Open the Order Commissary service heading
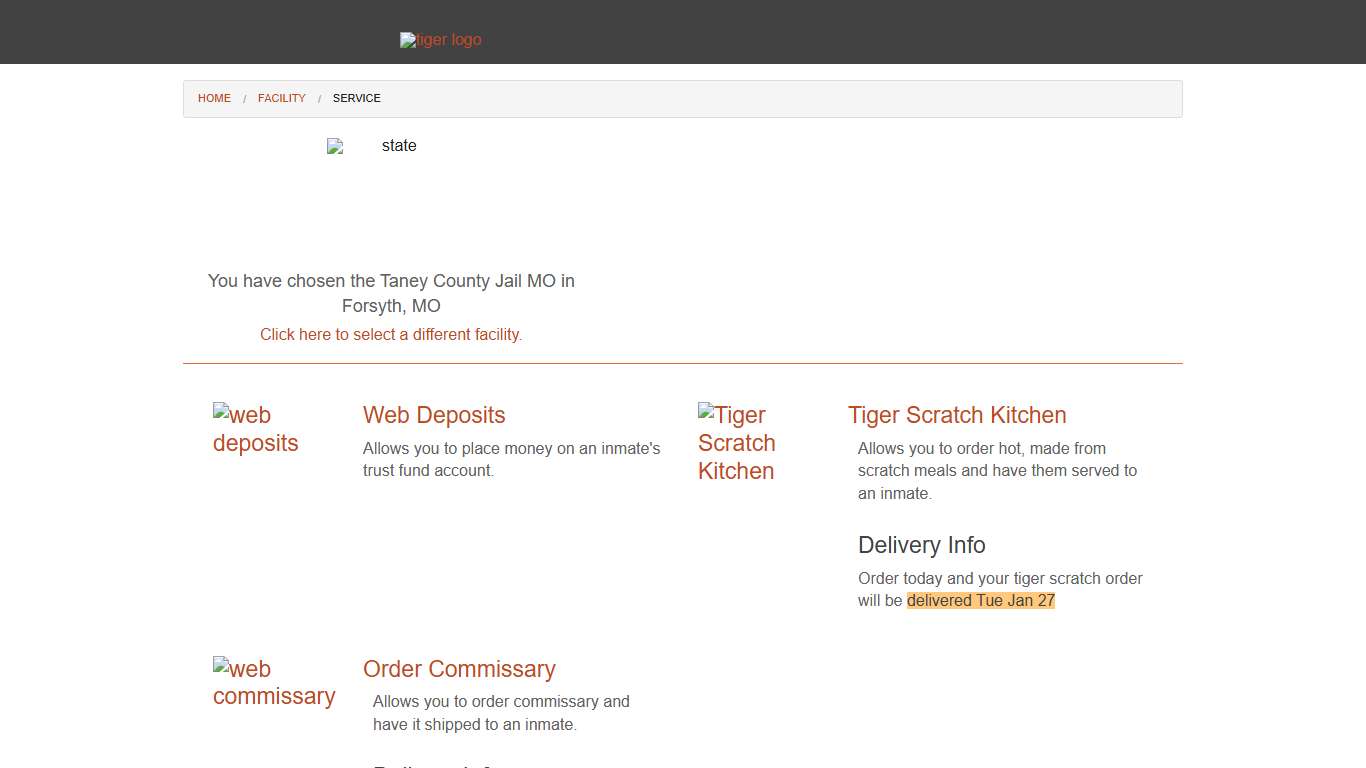This screenshot has width=1366, height=768. coord(459,669)
